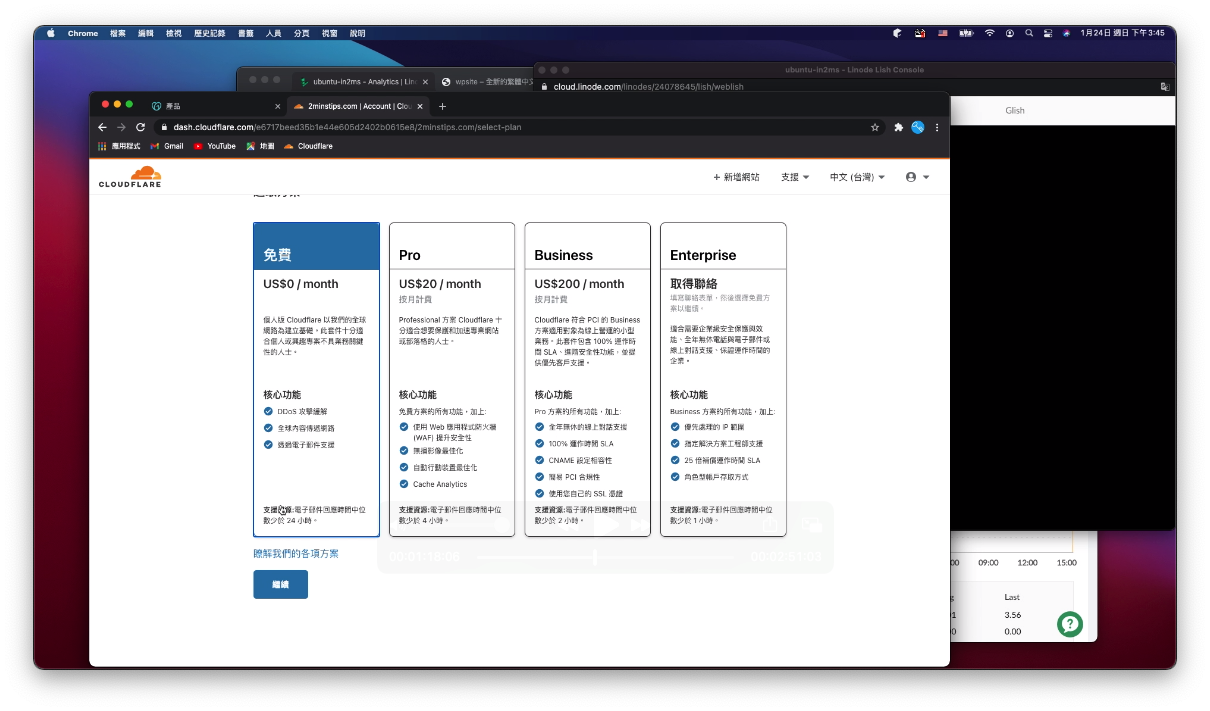The image size is (1210, 711).
Task: Open the Cloudflare bookmark in bookmarks bar
Action: tap(308, 146)
